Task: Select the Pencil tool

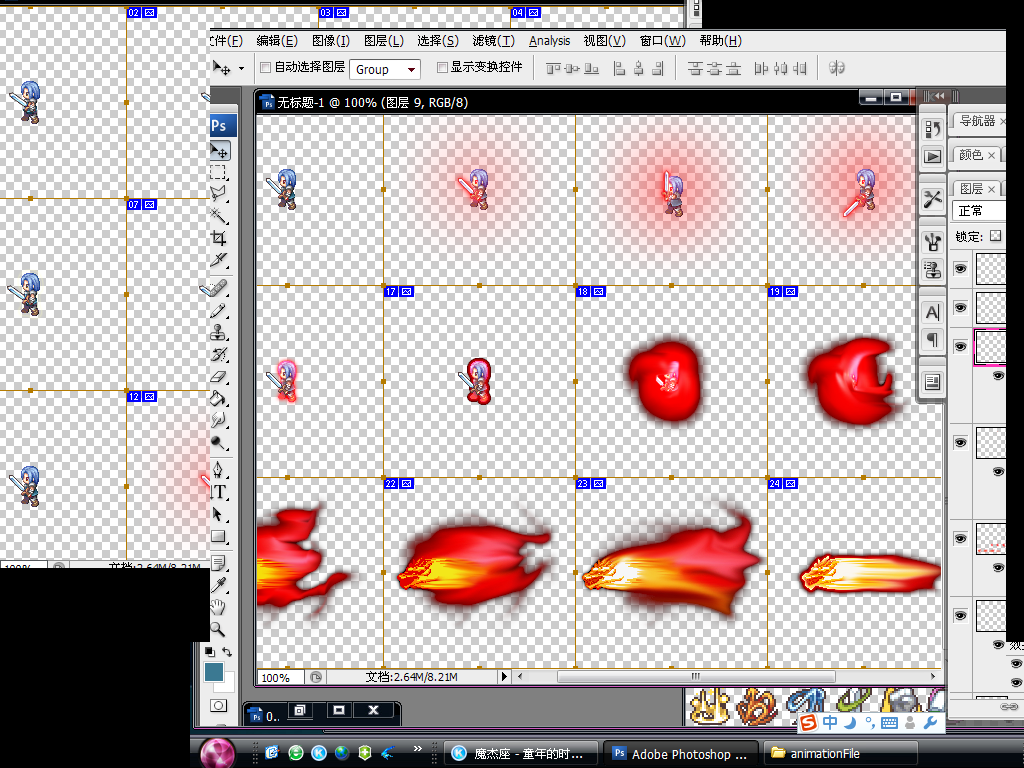Action: point(218,311)
